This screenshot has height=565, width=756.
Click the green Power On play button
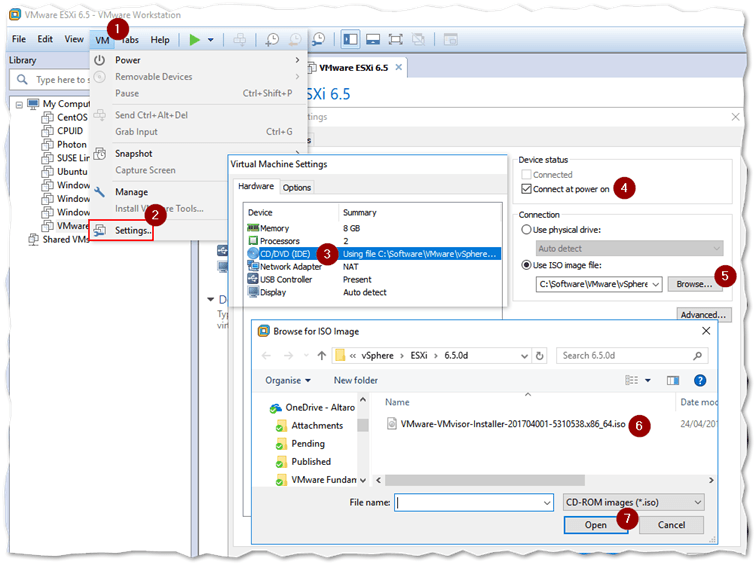click(195, 40)
